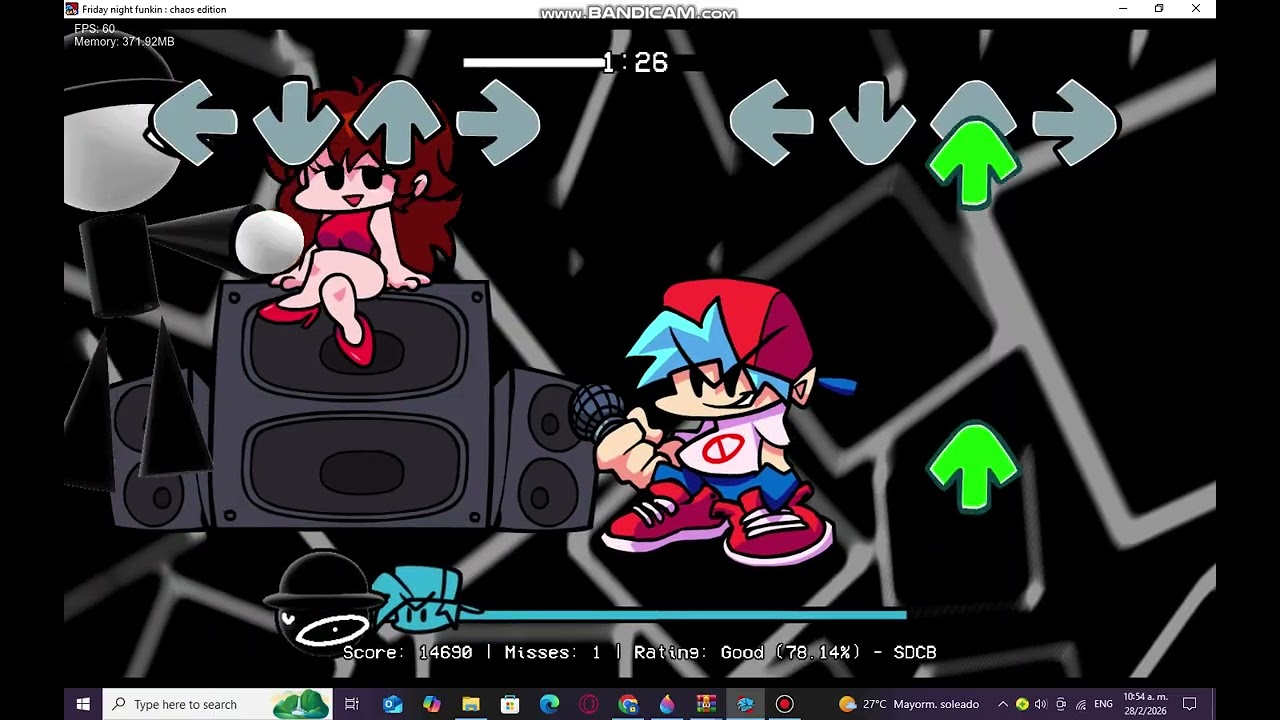Switch to the running Friday Night Funkin taskbar icon
Viewport: 1280px width, 720px height.
tap(745, 704)
